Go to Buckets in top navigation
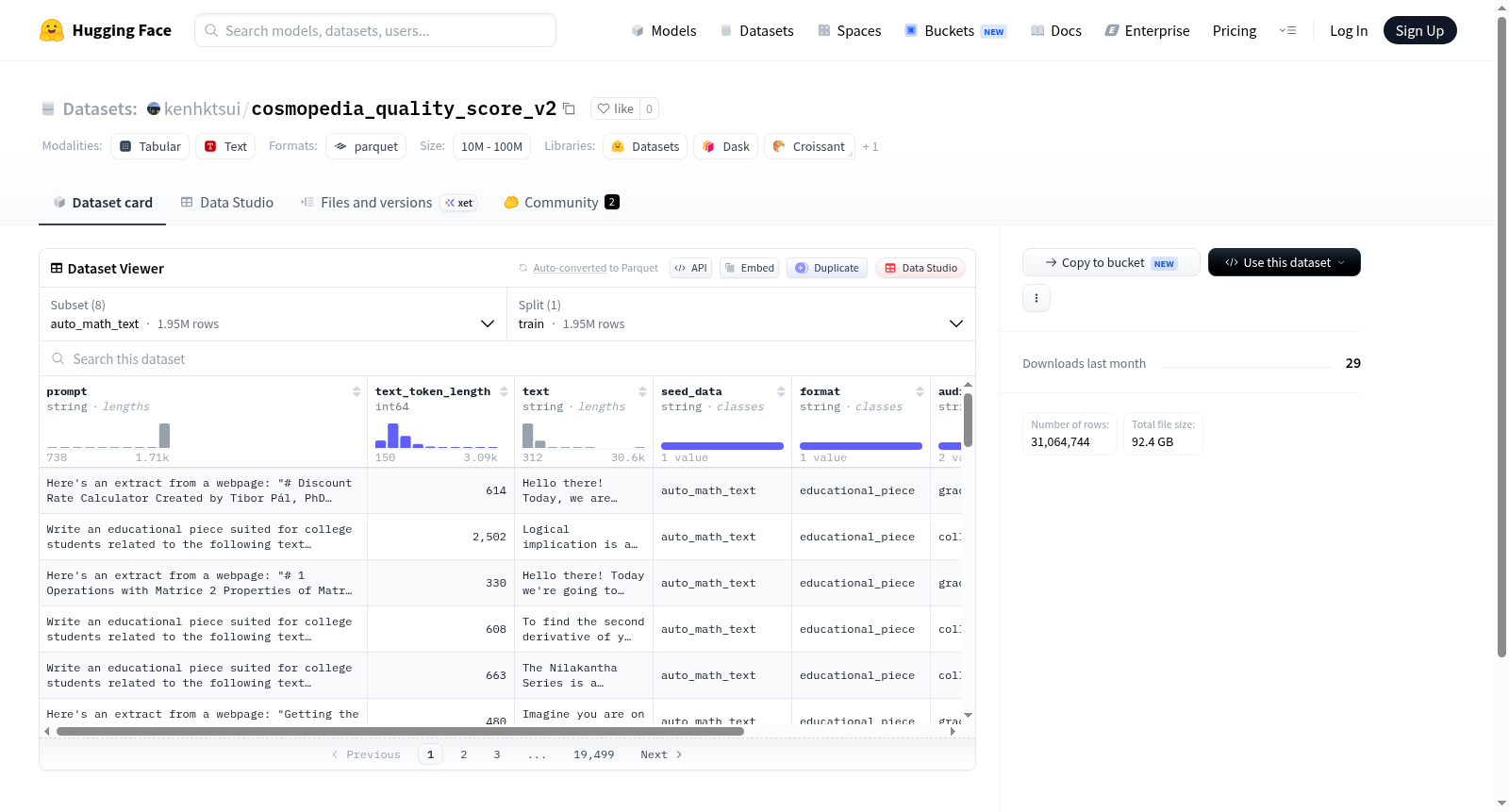The width and height of the screenshot is (1509, 812). point(955,31)
